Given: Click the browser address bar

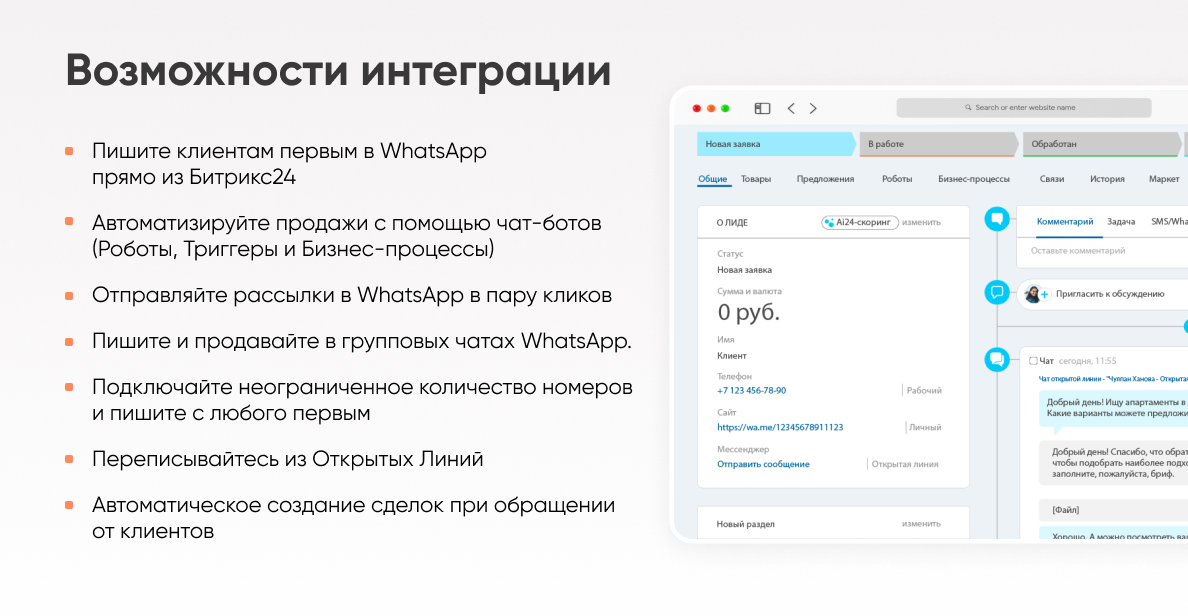Looking at the screenshot, I should click(x=1024, y=108).
